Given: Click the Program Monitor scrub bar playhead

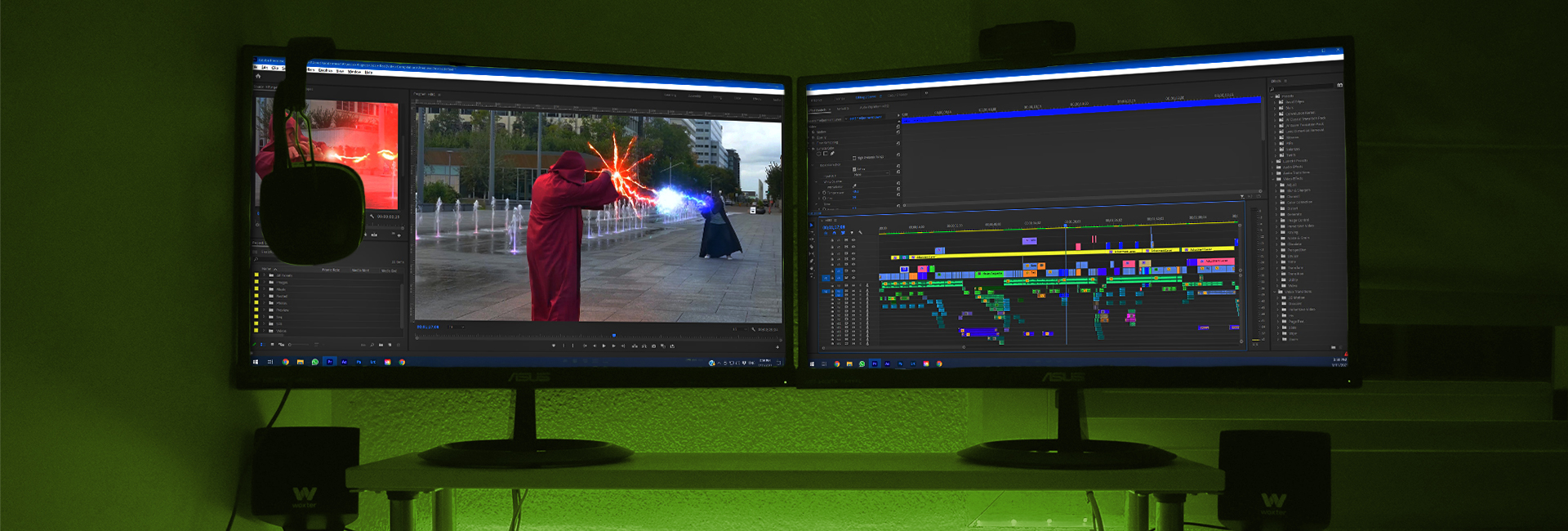Looking at the screenshot, I should (614, 335).
